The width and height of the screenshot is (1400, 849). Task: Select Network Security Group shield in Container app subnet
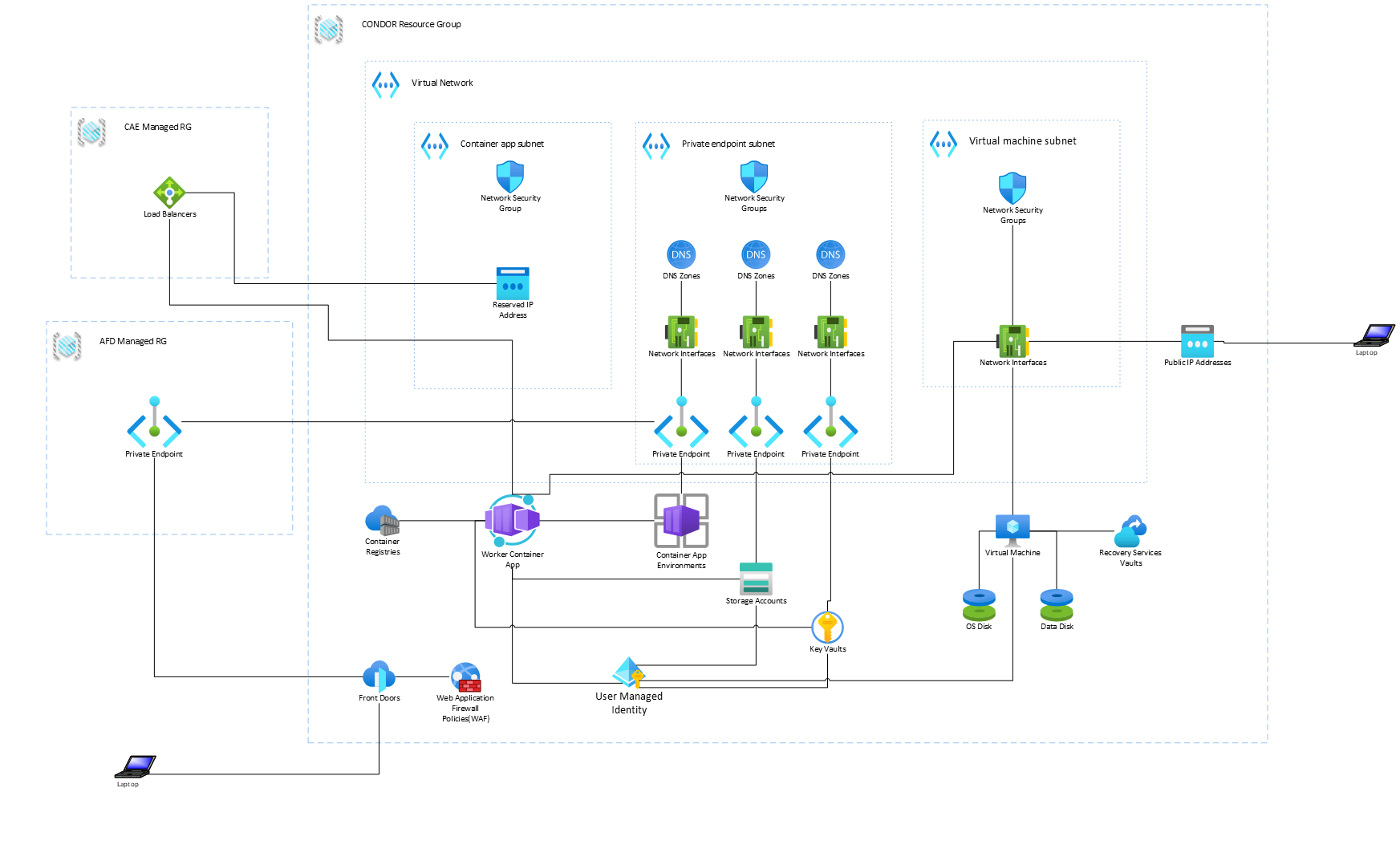(x=510, y=177)
